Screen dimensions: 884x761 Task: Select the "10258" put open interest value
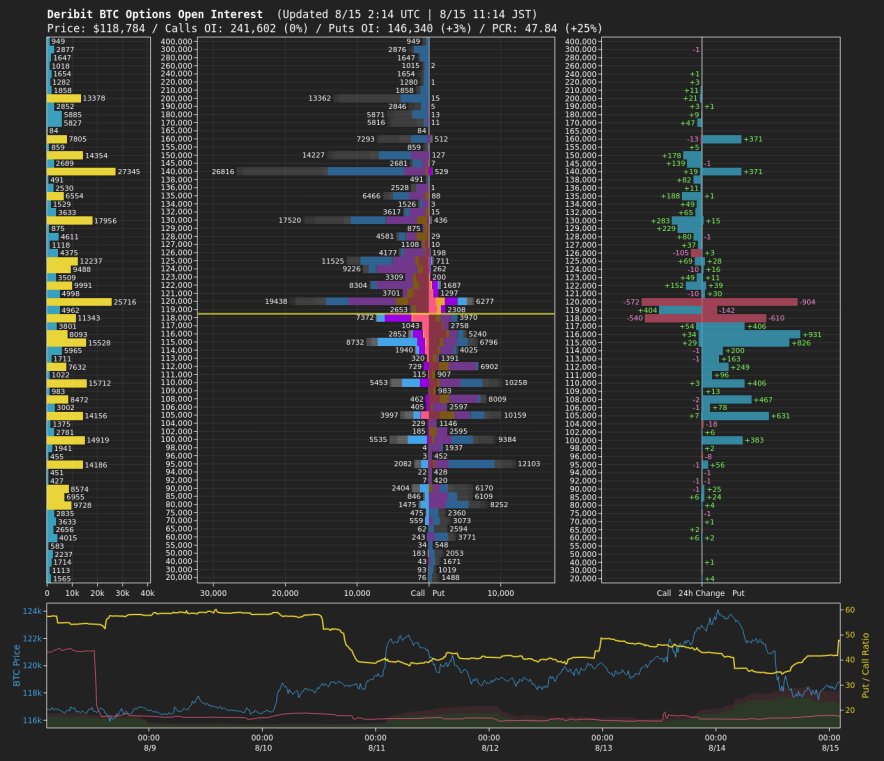(516, 383)
